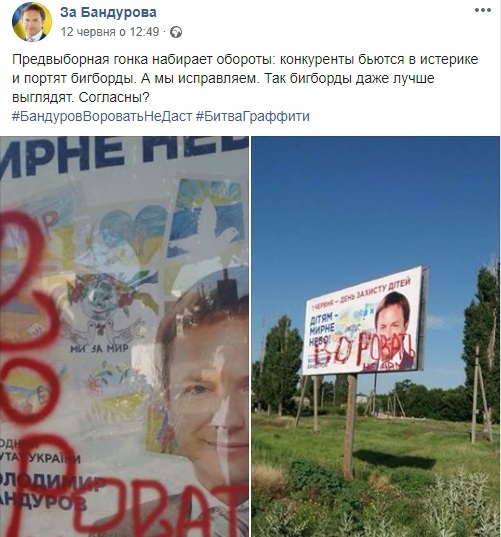Follow the #БандуровВороватьНеДаст hashtag
The image size is (501, 537).
pyautogui.click(x=102, y=116)
